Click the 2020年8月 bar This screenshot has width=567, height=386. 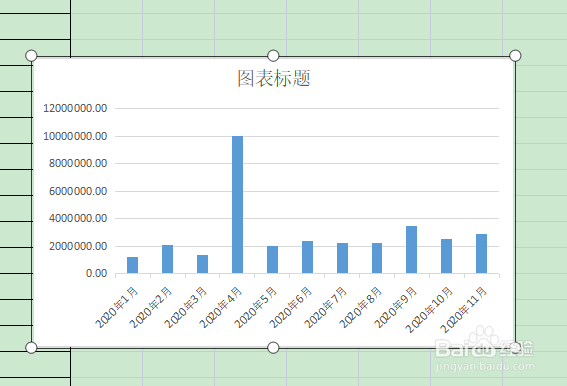[377, 258]
